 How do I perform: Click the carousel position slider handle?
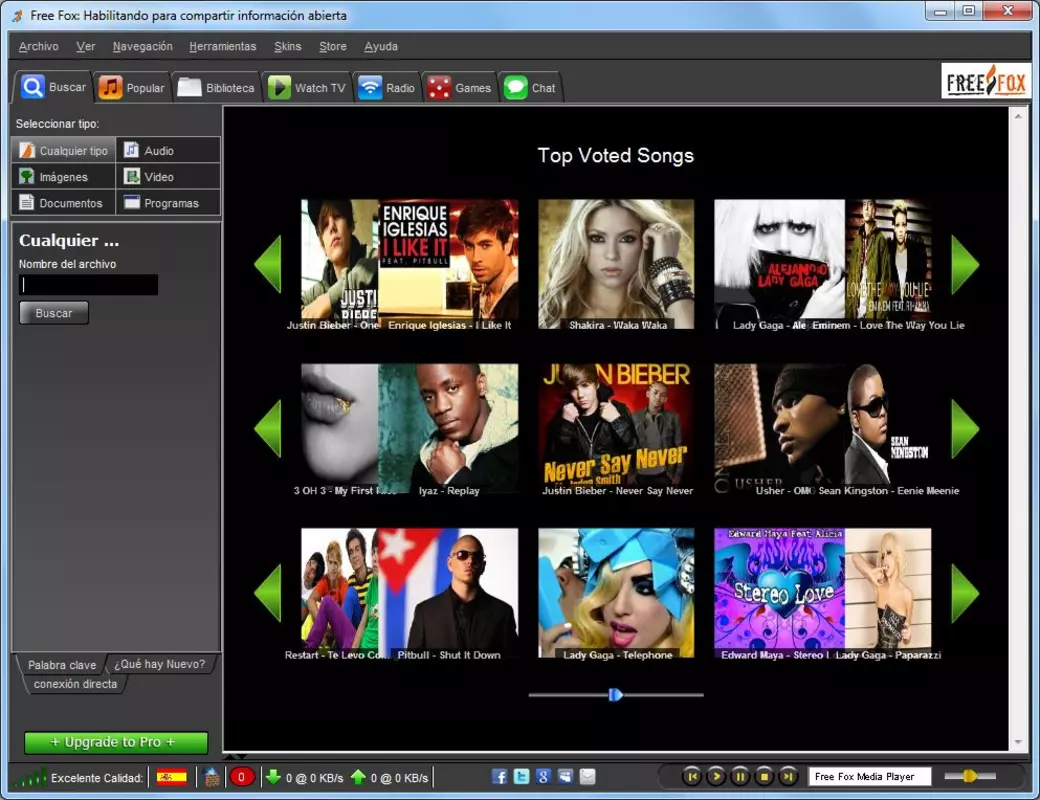(615, 695)
